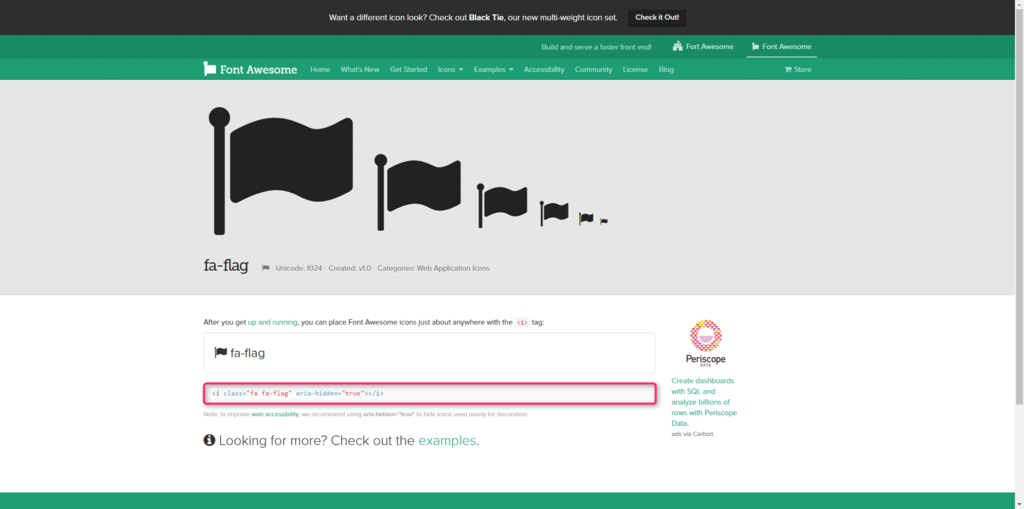Follow the 'up and running' link
The width and height of the screenshot is (1024, 509).
click(272, 322)
